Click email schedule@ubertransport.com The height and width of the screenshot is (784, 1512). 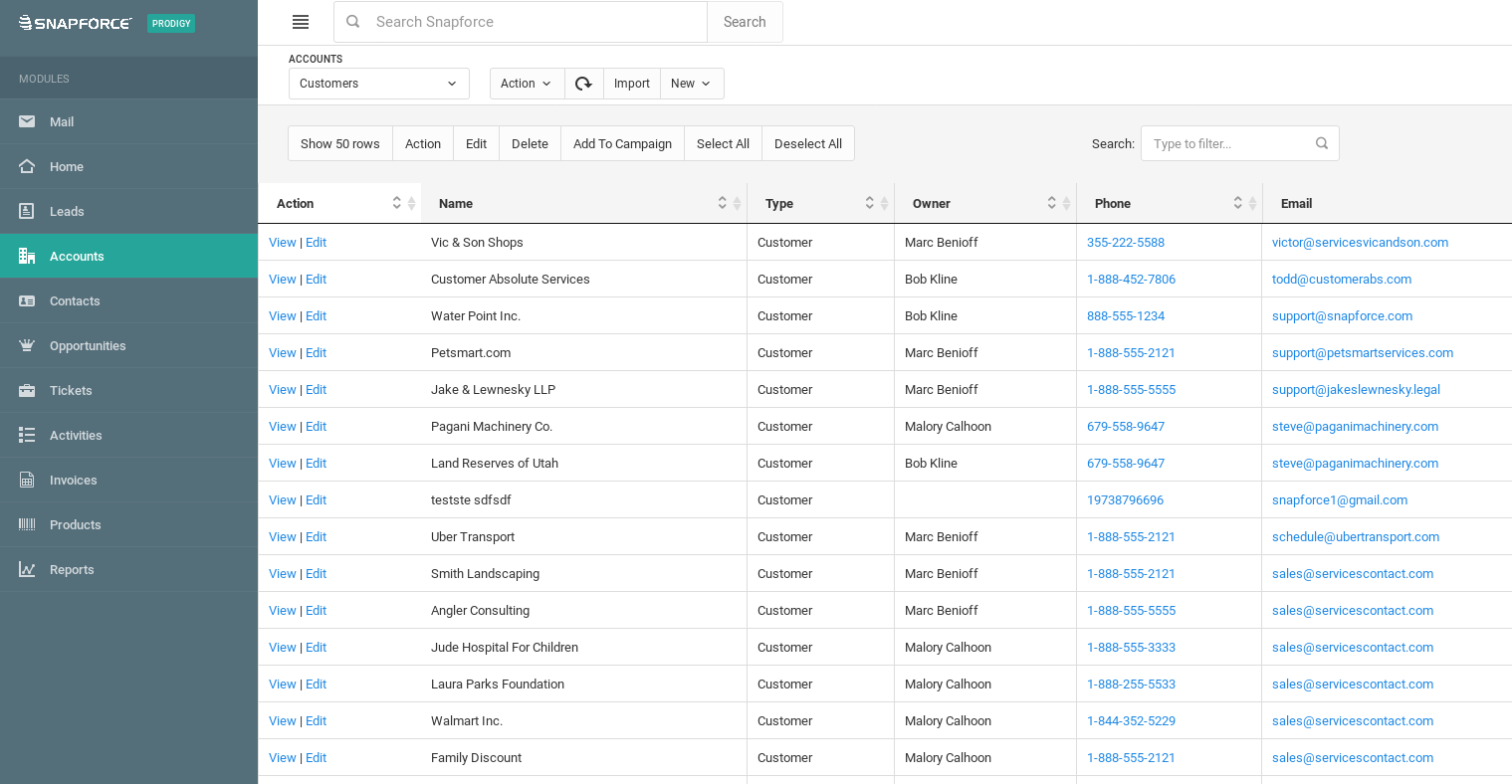coord(1356,536)
